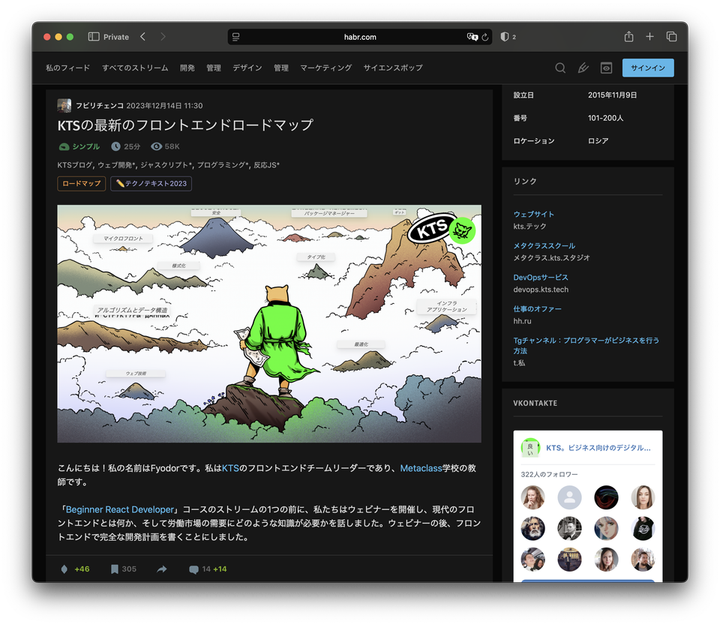The image size is (720, 625).
Task: Open the Metaclass link in article text
Action: [421, 468]
